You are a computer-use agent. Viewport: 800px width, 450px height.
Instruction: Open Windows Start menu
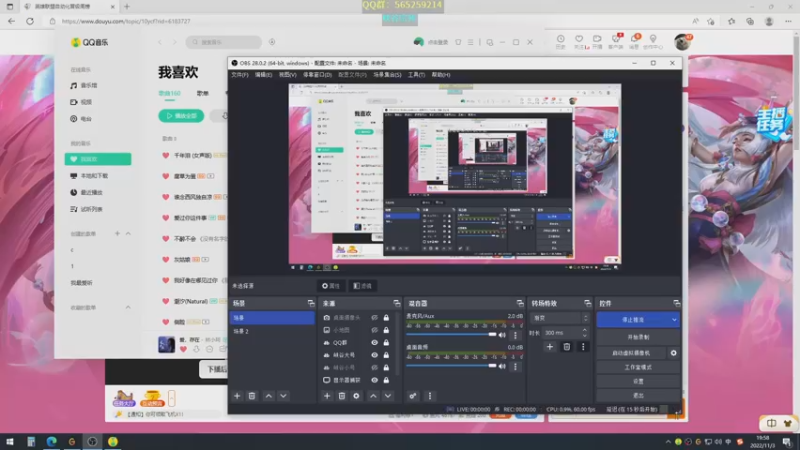coord(10,441)
